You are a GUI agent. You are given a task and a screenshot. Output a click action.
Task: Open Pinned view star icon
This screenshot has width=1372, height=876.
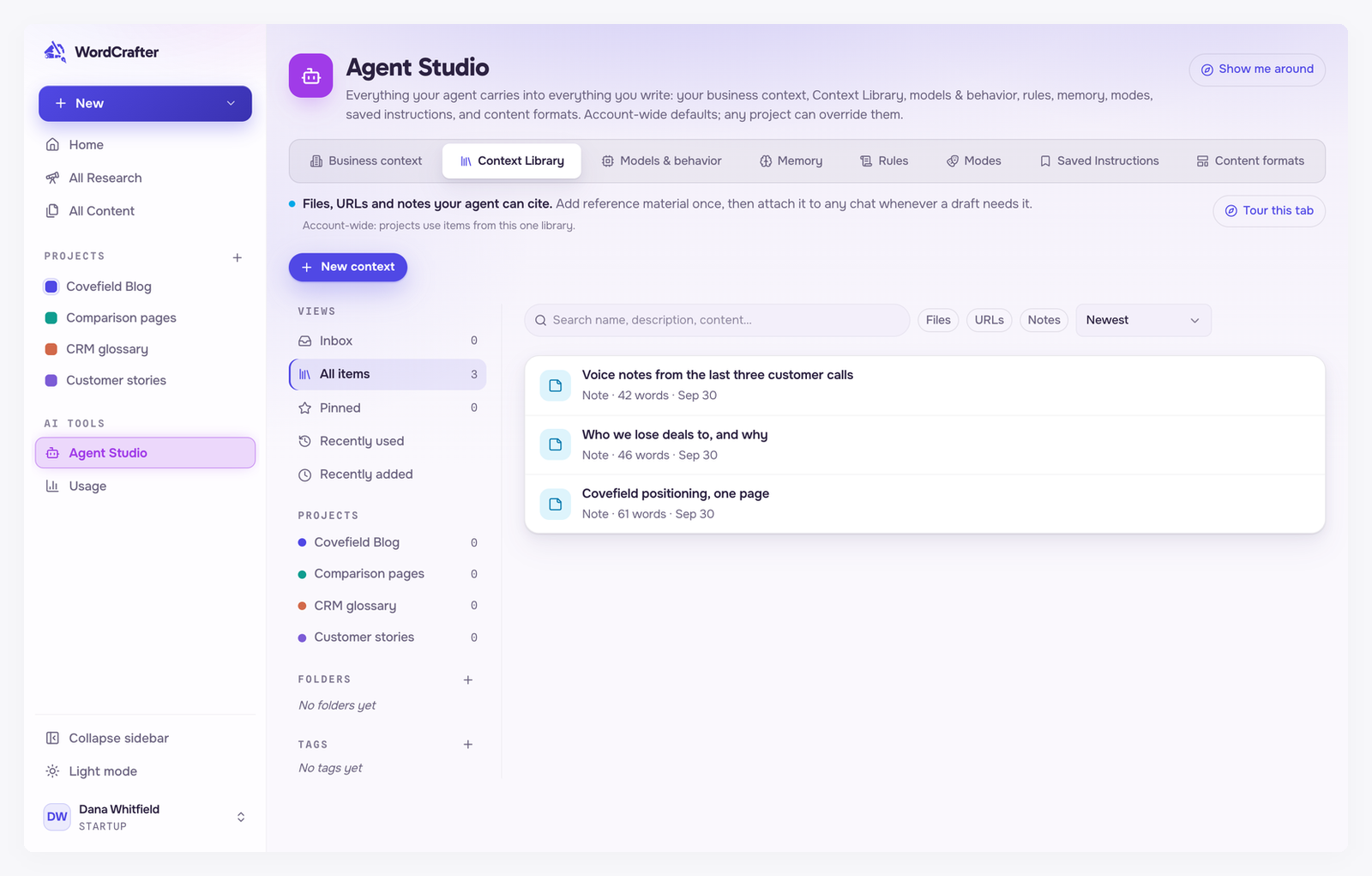(304, 408)
